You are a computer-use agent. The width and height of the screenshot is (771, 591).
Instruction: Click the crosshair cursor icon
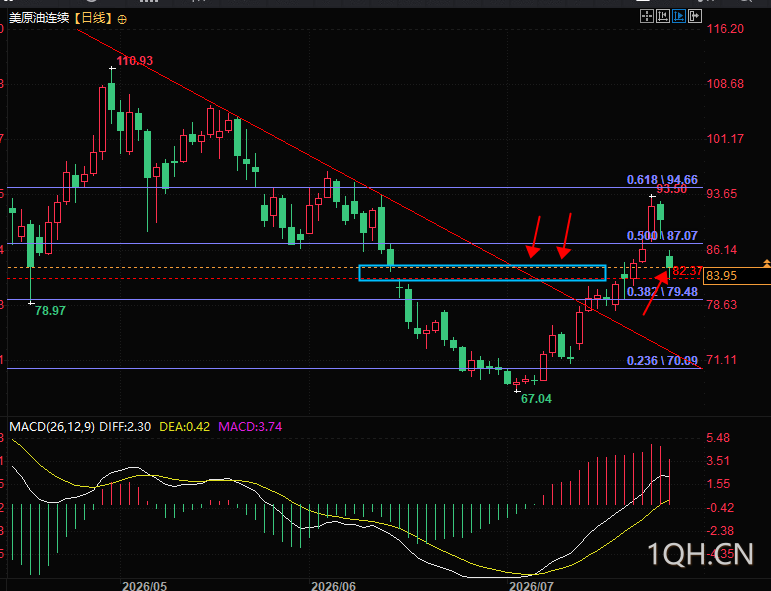pos(647,16)
